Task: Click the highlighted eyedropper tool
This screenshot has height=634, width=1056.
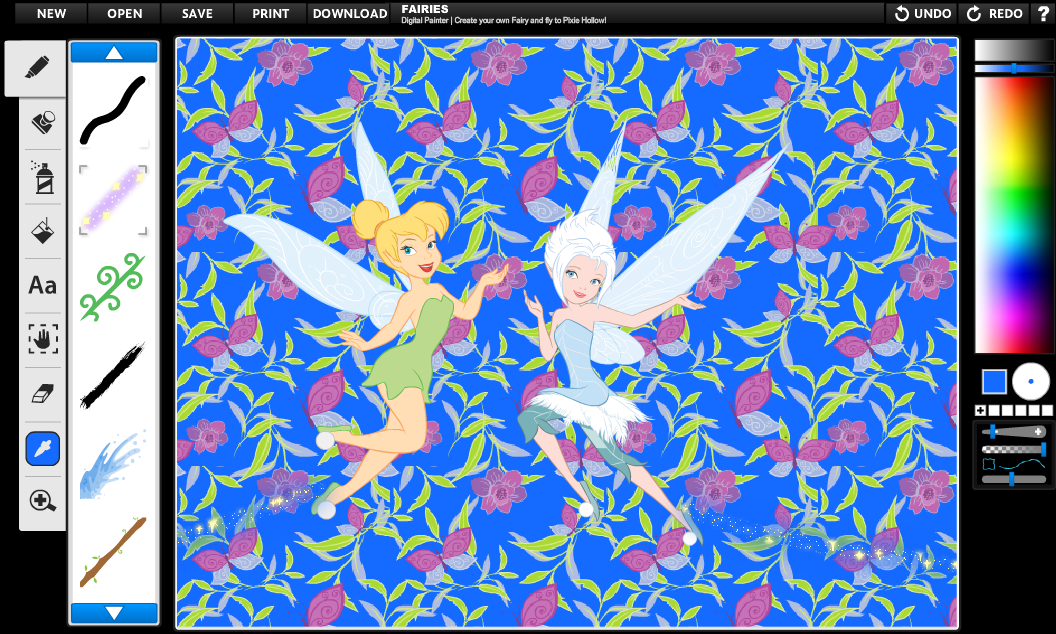Action: (x=42, y=448)
